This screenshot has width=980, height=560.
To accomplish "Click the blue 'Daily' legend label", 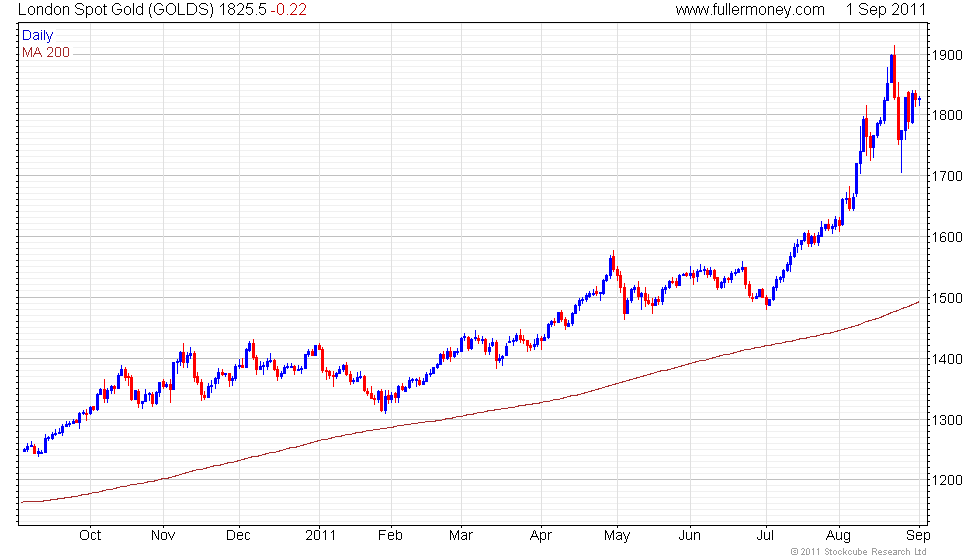I will point(38,36).
